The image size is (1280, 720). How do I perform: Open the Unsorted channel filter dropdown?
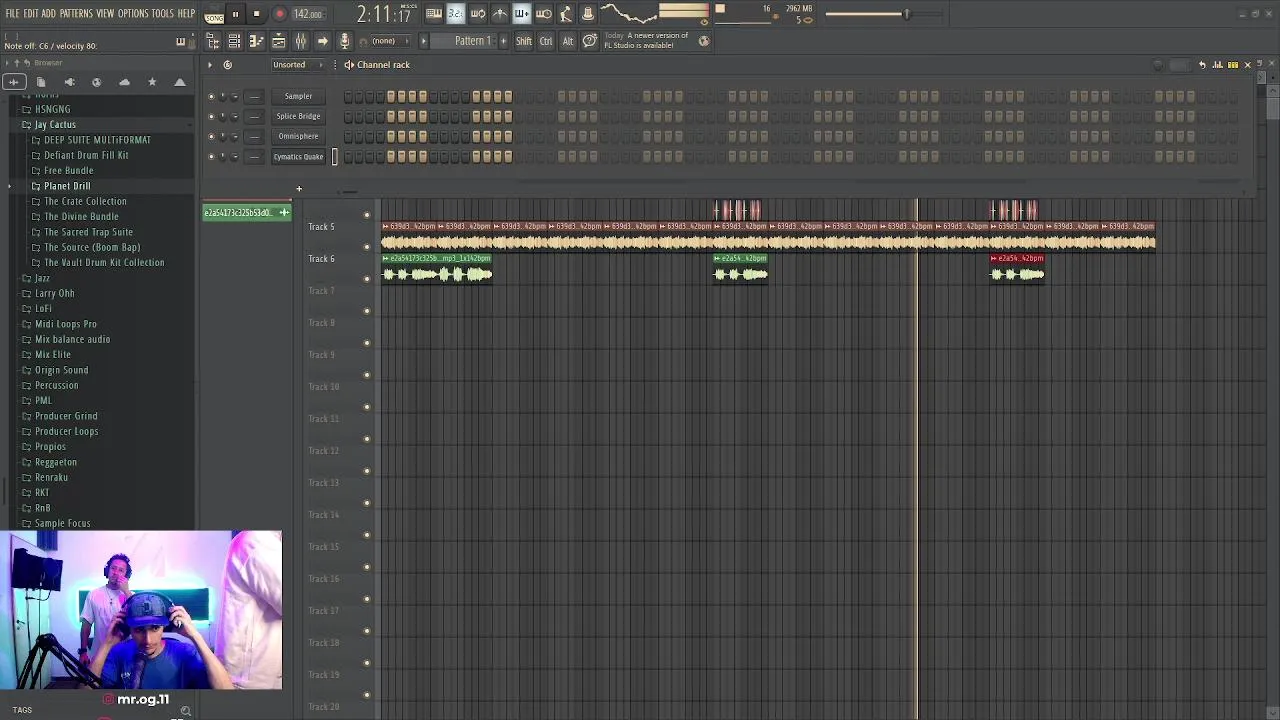298,65
